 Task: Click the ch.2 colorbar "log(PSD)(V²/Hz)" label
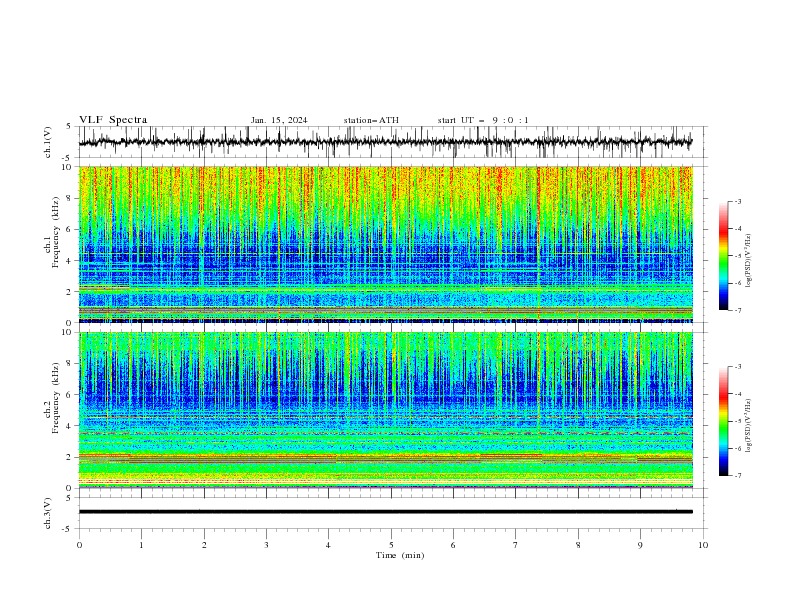749,425
